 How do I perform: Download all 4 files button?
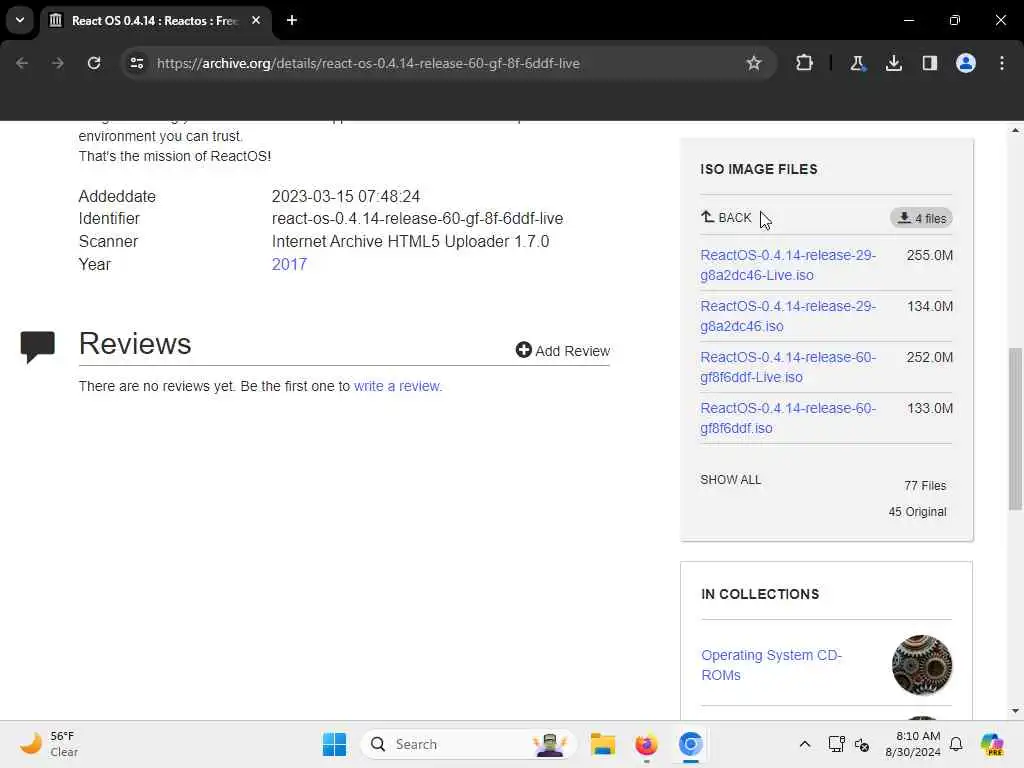pos(921,218)
